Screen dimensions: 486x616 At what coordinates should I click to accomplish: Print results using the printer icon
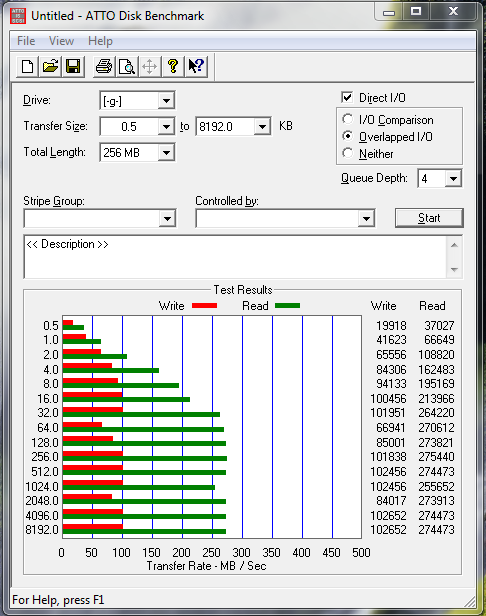[104, 66]
